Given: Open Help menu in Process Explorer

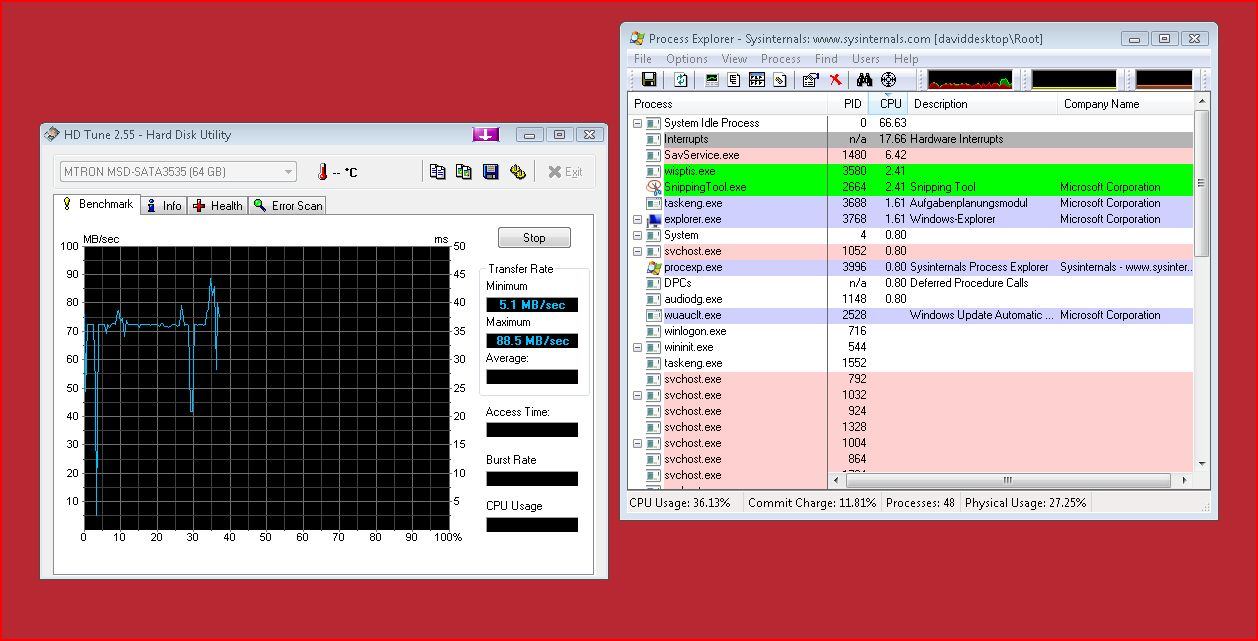Looking at the screenshot, I should (x=906, y=59).
